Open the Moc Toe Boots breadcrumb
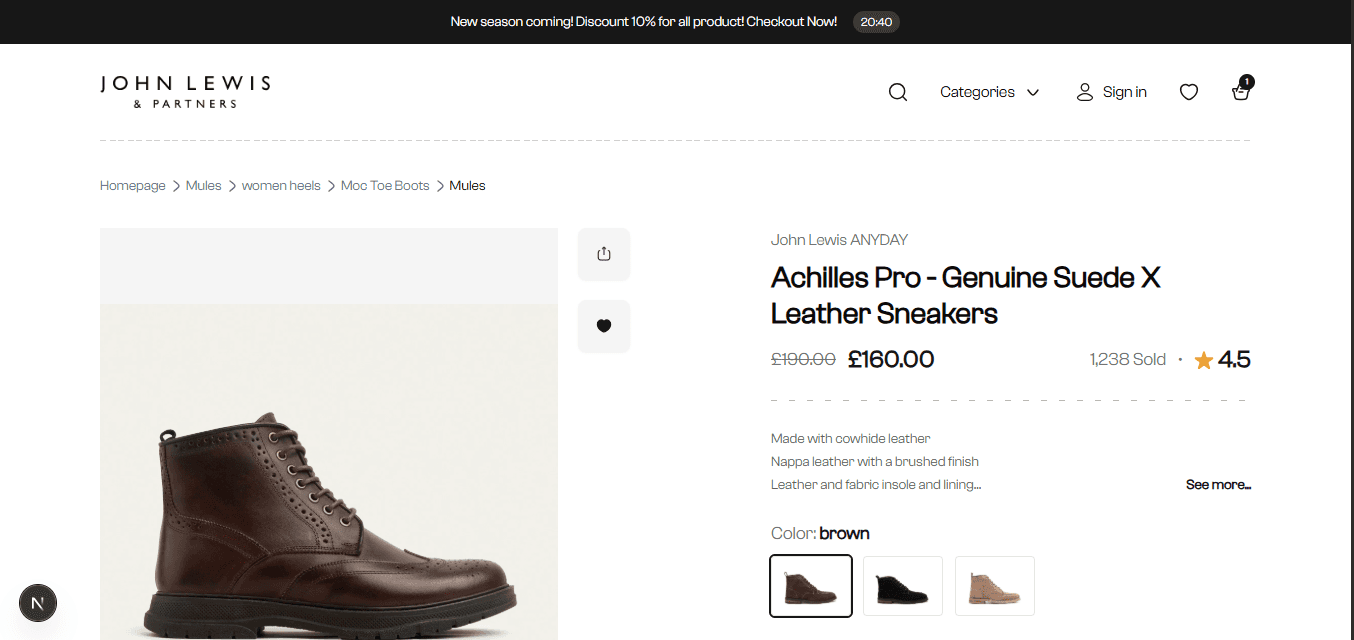Image resolution: width=1354 pixels, height=640 pixels. click(385, 186)
